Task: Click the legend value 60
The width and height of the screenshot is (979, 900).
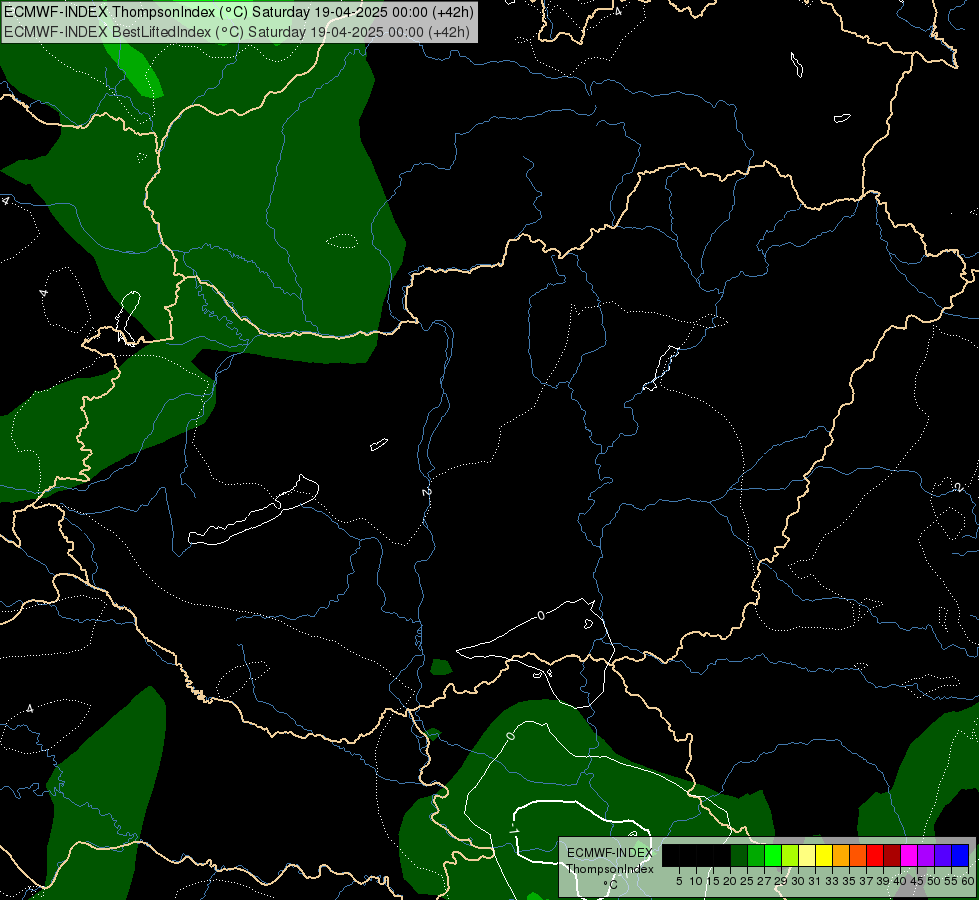Action: click(x=968, y=881)
